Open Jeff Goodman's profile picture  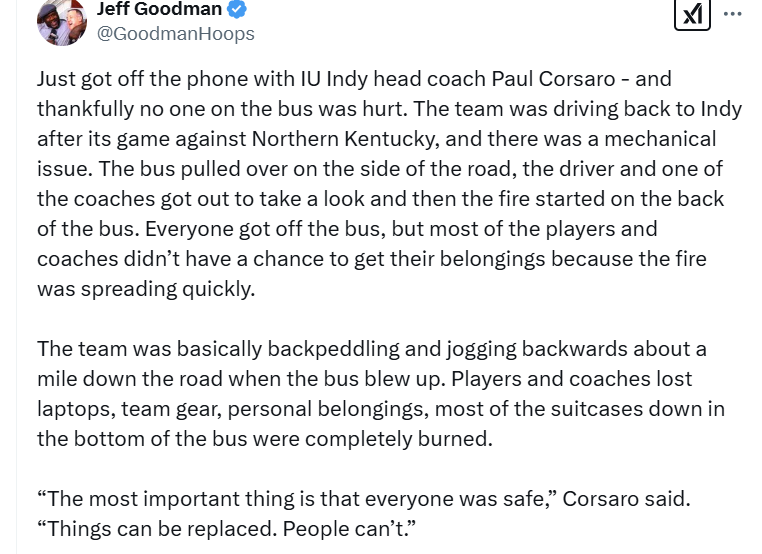(x=61, y=20)
